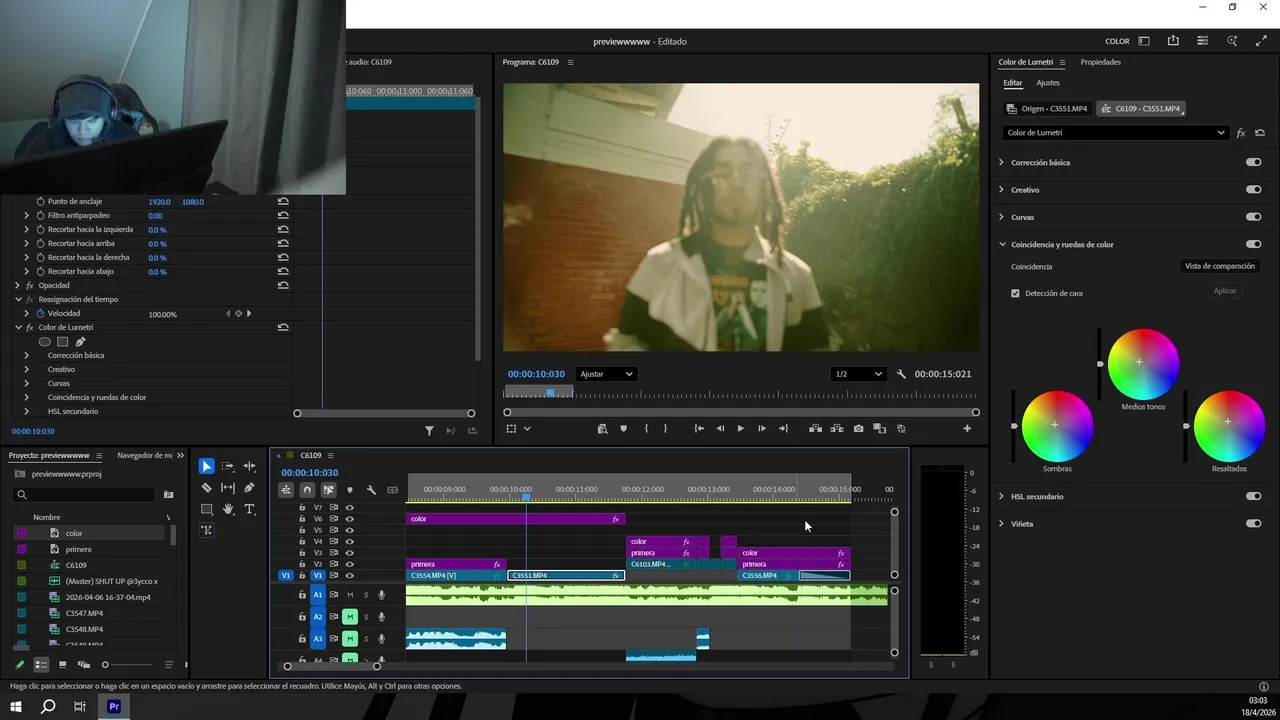
Task: Toggle Viñeta section switch
Action: (x=1253, y=523)
